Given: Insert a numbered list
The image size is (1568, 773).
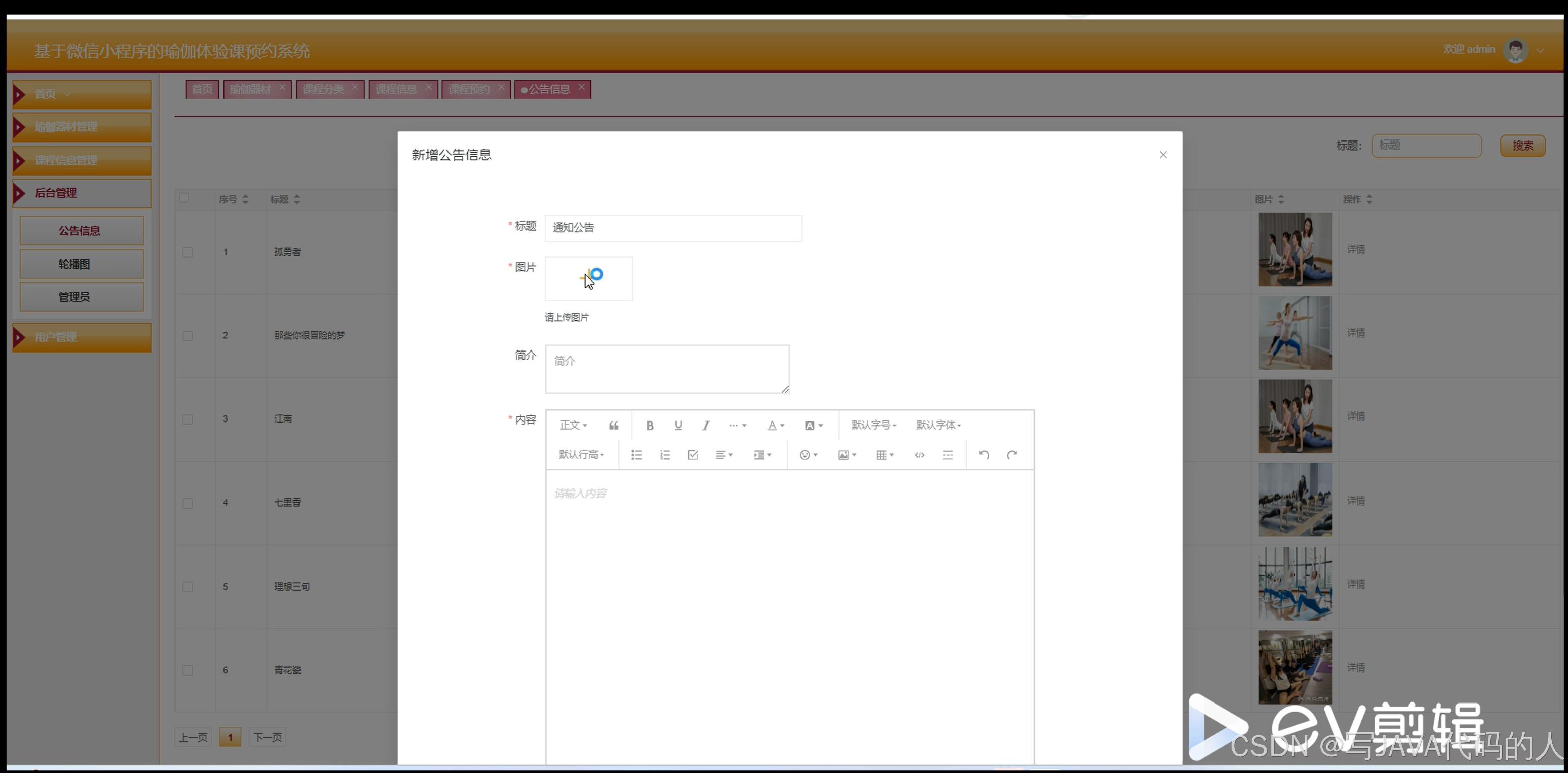Looking at the screenshot, I should tap(664, 455).
